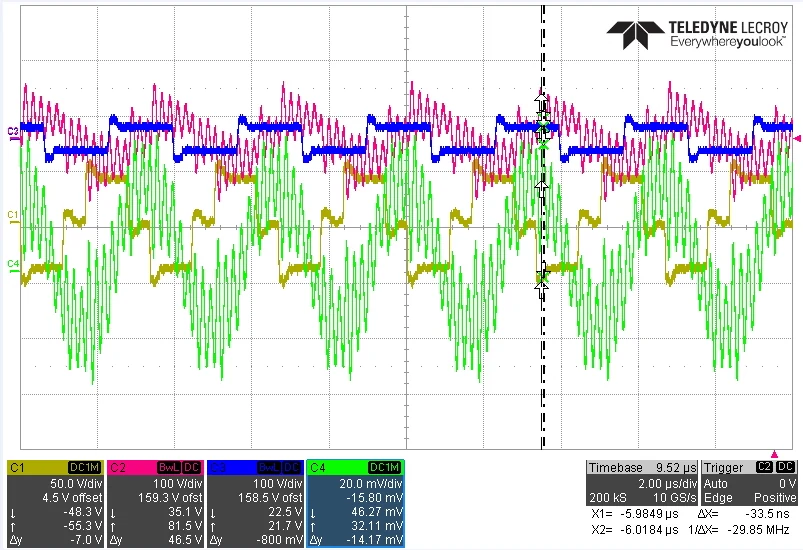
Task: Click the C2 source badge in Trigger
Action: tap(764, 467)
